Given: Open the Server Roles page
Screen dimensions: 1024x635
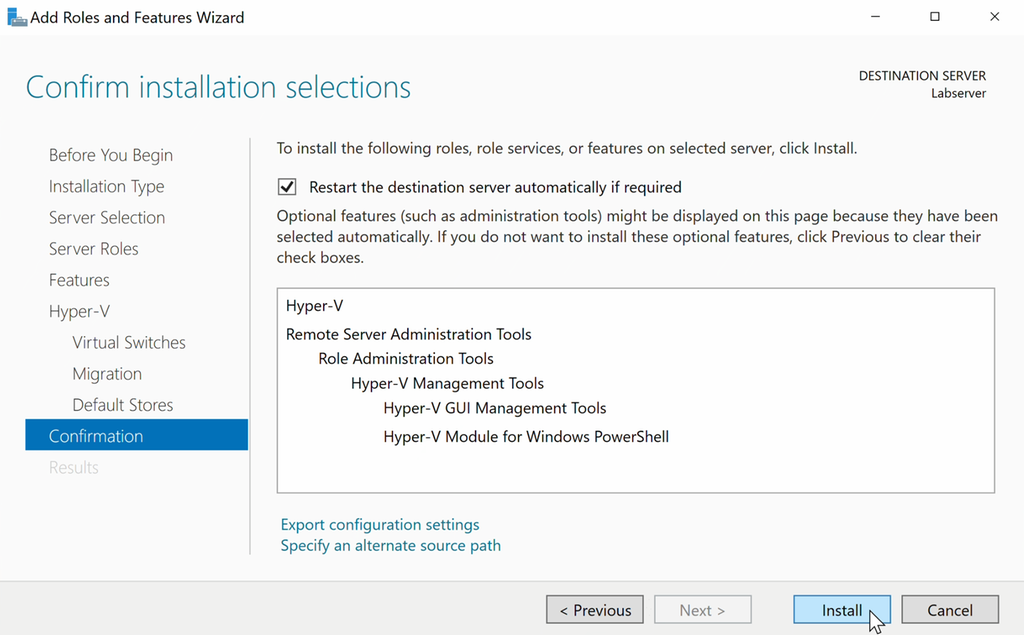Looking at the screenshot, I should 94,248.
